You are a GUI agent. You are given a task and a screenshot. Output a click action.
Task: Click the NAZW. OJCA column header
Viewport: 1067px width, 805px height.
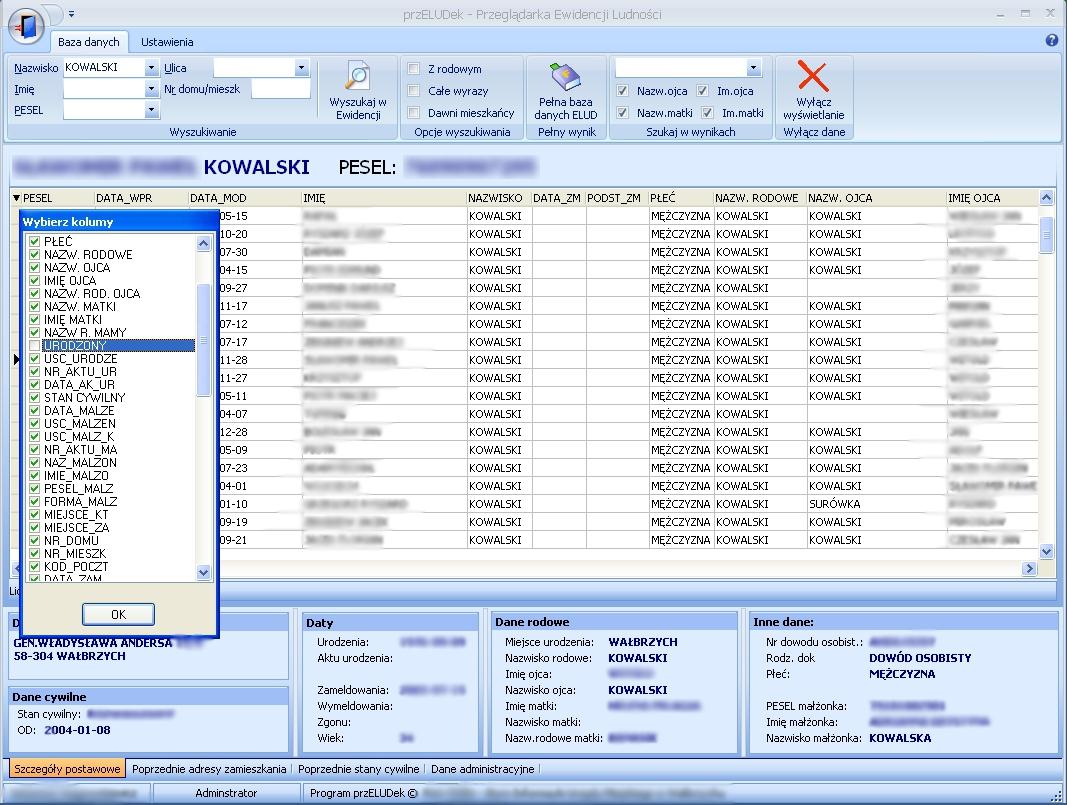(876, 198)
